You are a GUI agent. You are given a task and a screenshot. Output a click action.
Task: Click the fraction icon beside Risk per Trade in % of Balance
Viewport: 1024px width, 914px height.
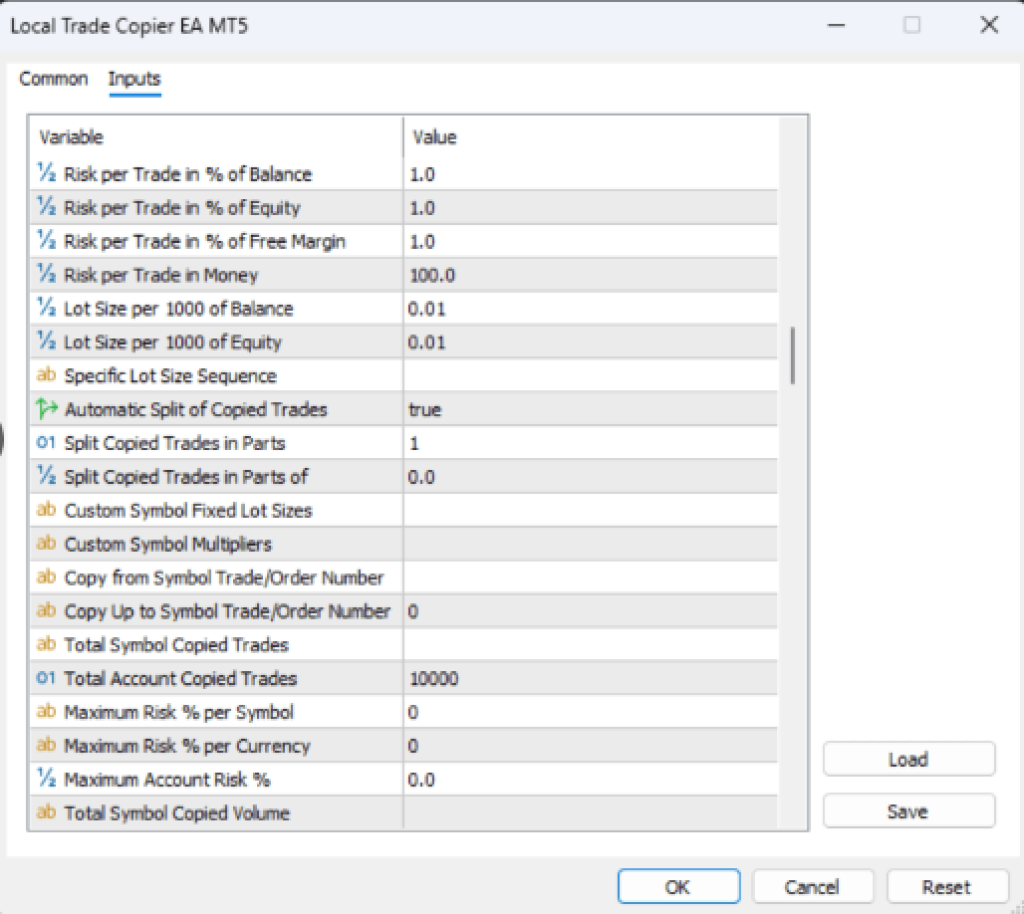coord(46,173)
